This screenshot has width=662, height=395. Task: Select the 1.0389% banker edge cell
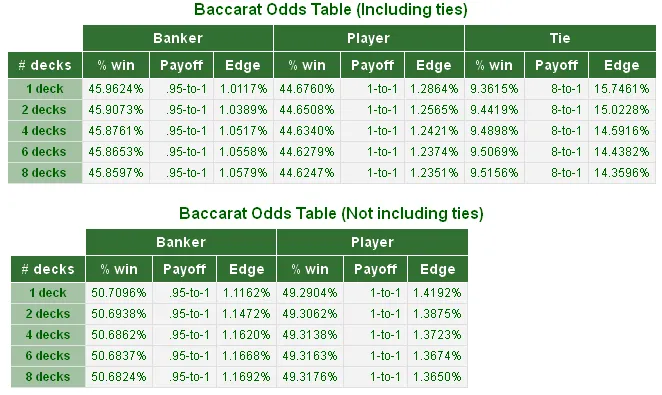pos(243,110)
